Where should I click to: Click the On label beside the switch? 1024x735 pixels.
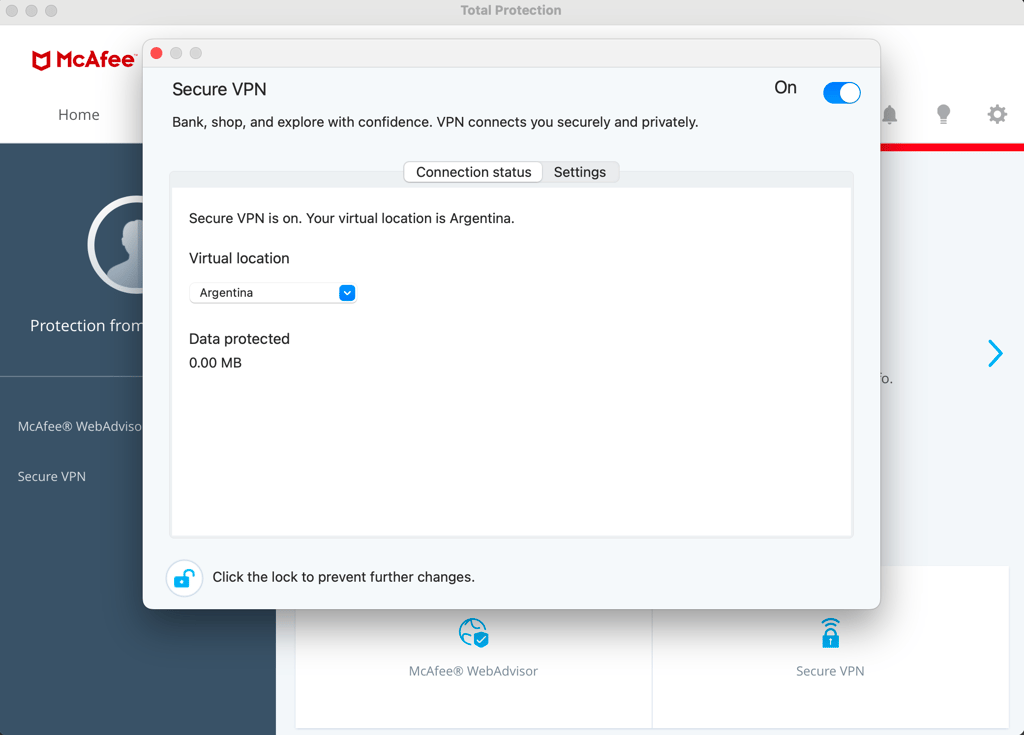(x=785, y=88)
